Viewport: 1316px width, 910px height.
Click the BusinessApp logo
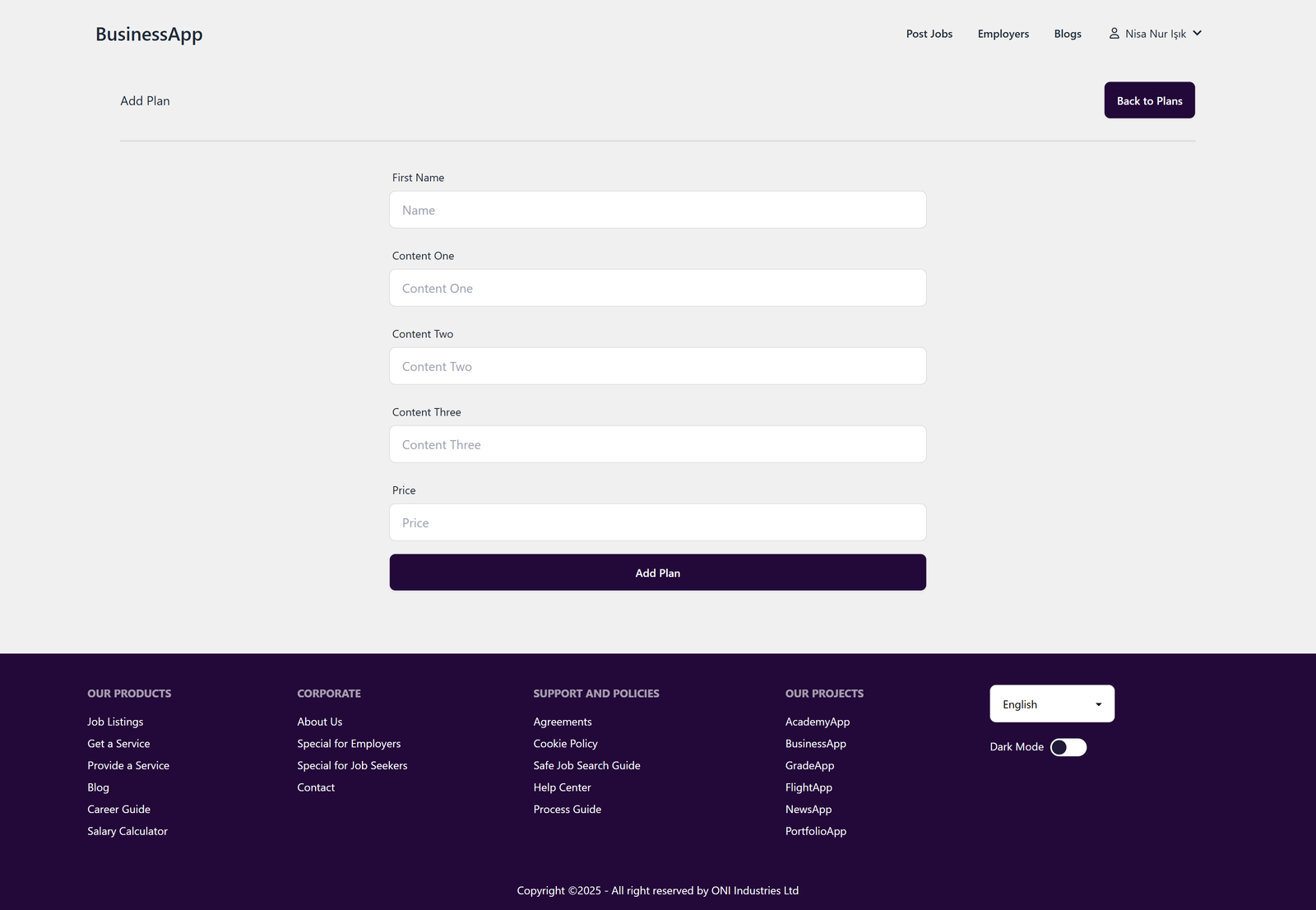(149, 35)
